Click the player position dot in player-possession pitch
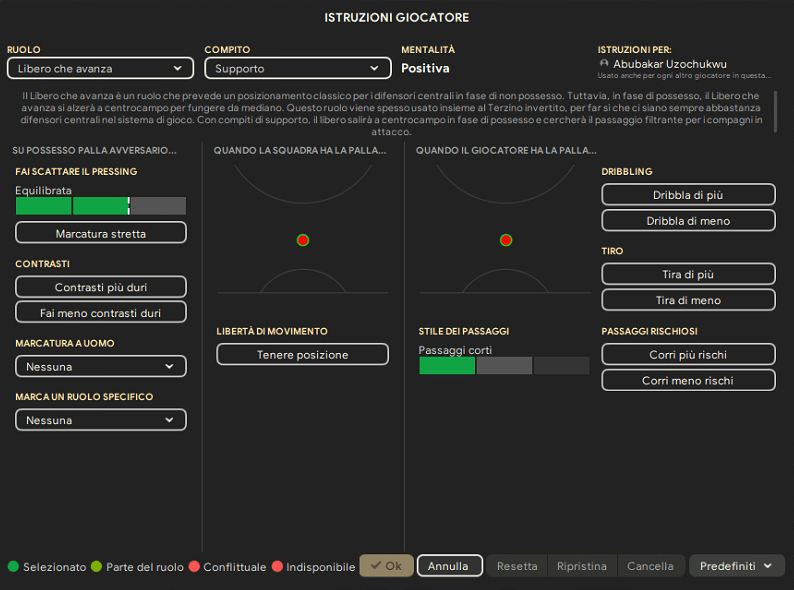Viewport: 794px width, 590px height. (x=506, y=240)
